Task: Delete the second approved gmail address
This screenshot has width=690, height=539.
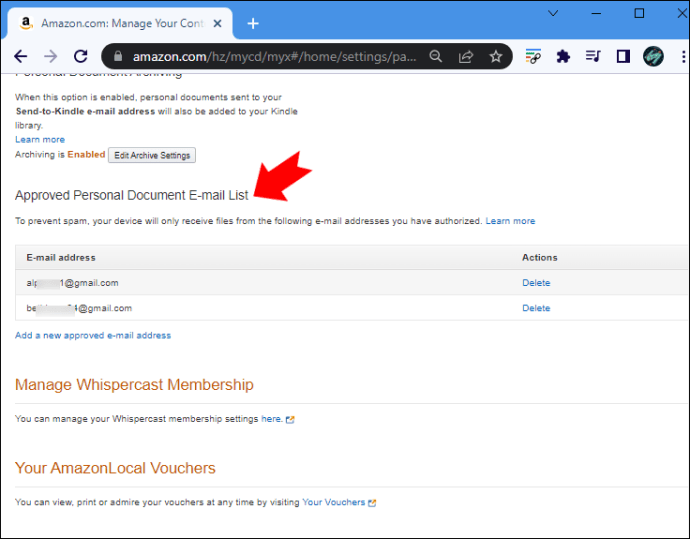Action: click(536, 308)
